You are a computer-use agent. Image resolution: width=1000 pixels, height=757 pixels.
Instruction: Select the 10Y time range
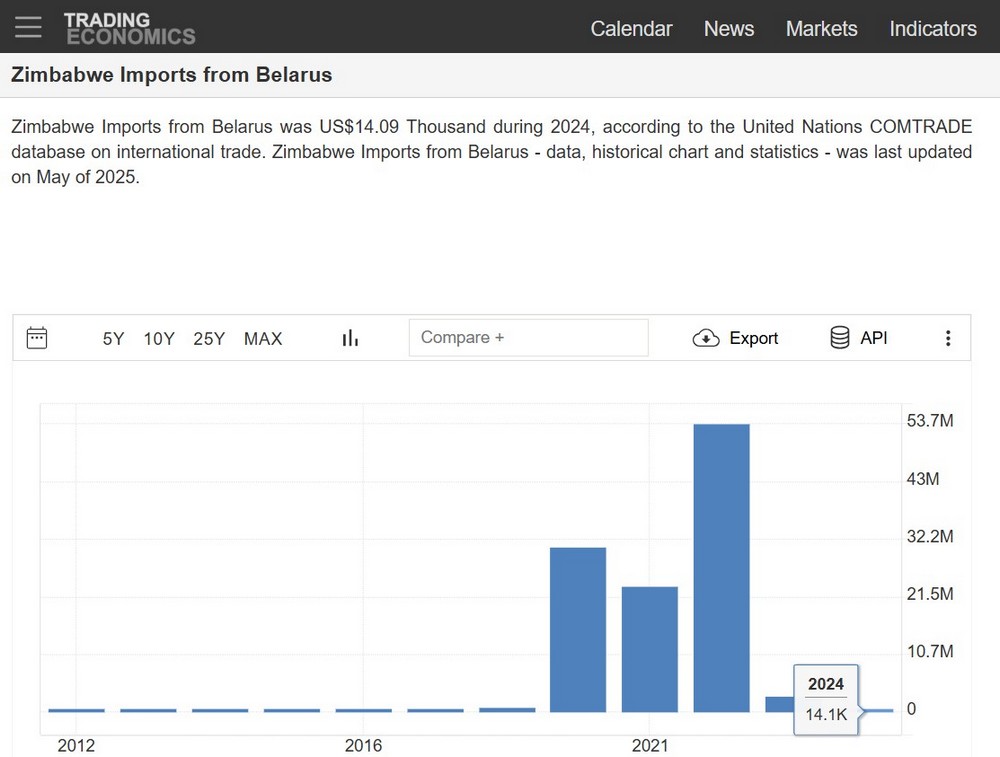tap(159, 339)
